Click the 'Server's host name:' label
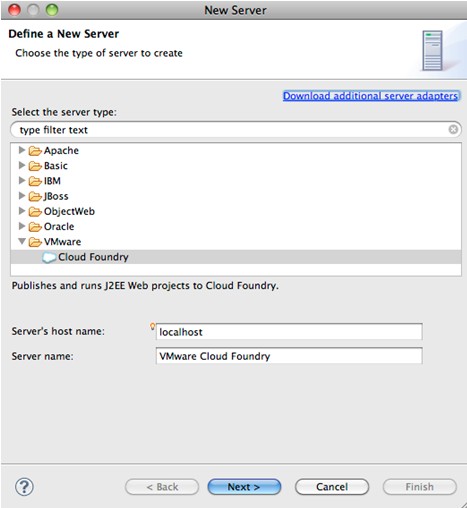The width and height of the screenshot is (467, 508). pos(58,331)
